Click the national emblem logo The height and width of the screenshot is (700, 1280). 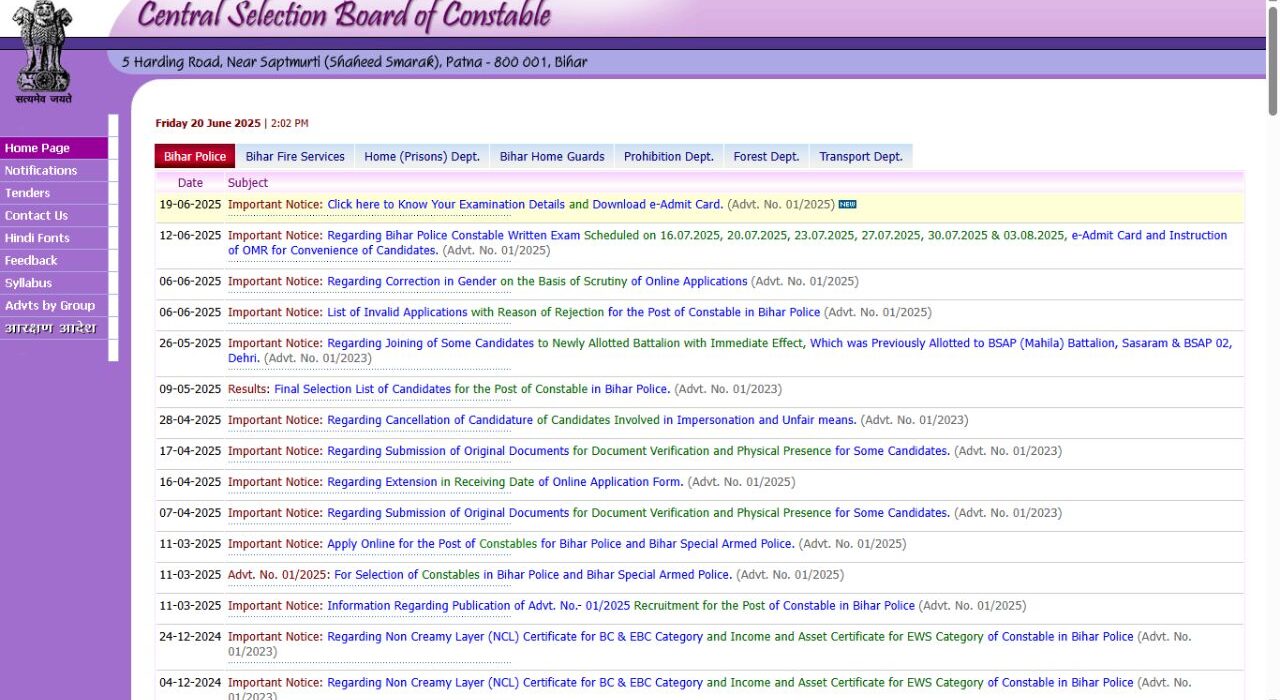tap(42, 52)
